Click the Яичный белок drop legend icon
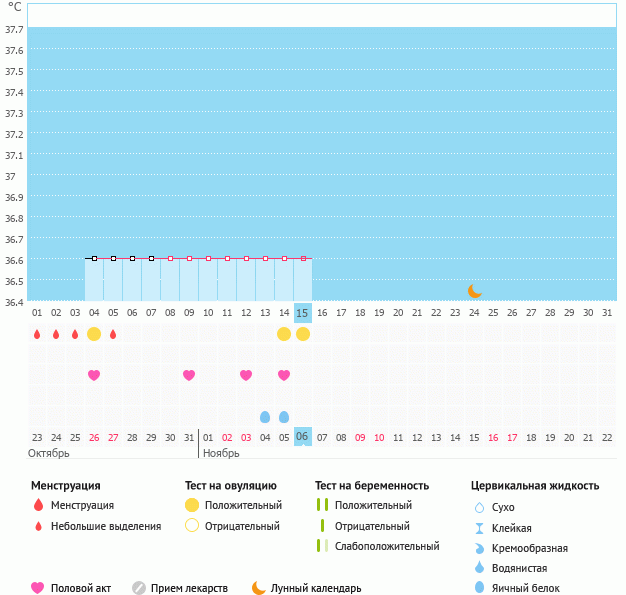The height and width of the screenshot is (595, 626). pos(479,588)
